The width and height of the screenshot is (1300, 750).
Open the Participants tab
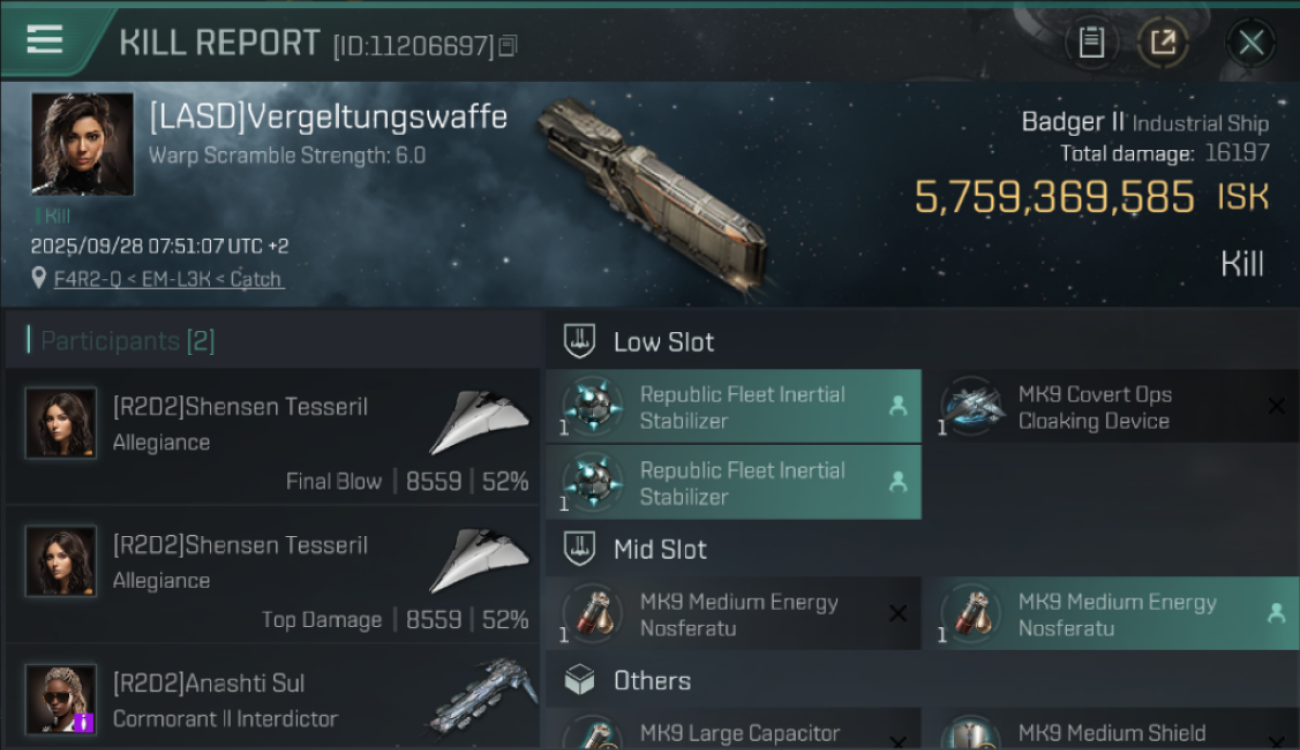(x=127, y=341)
